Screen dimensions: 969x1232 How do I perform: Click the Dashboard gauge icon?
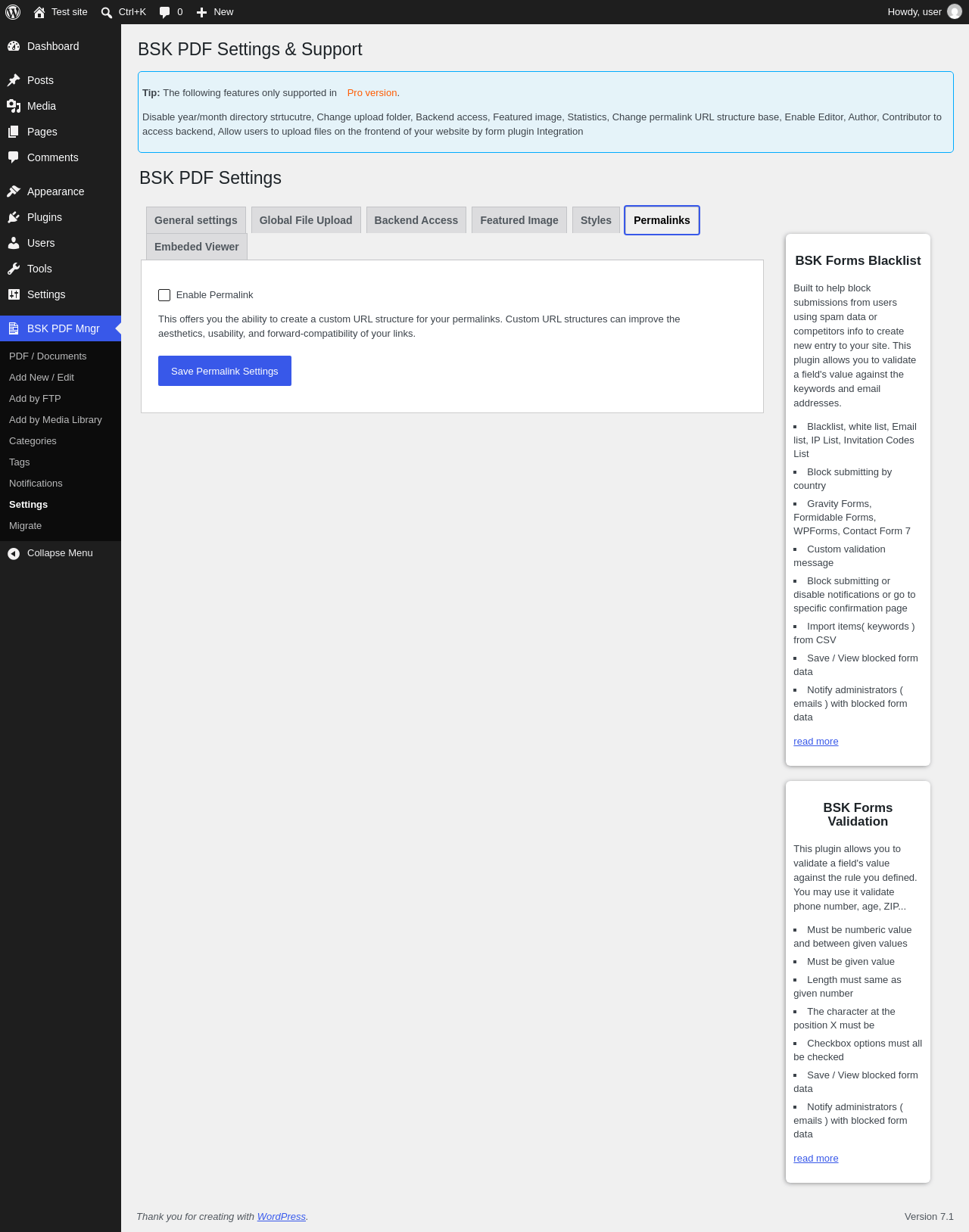[14, 46]
